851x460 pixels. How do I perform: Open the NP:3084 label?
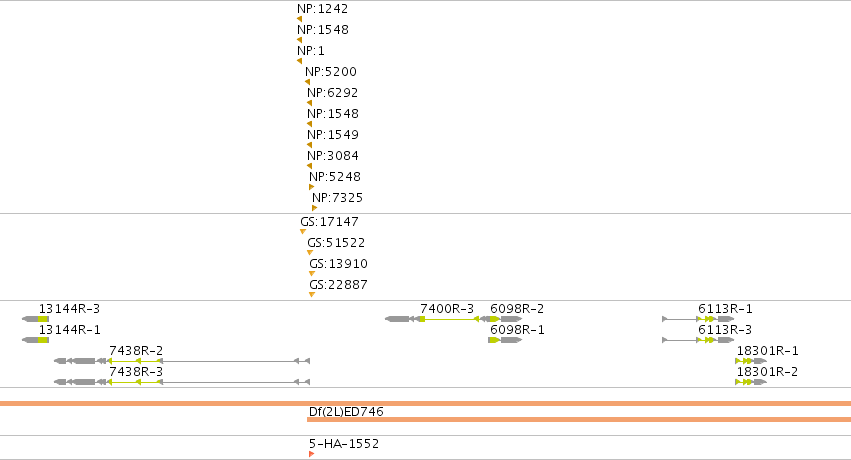click(x=333, y=156)
